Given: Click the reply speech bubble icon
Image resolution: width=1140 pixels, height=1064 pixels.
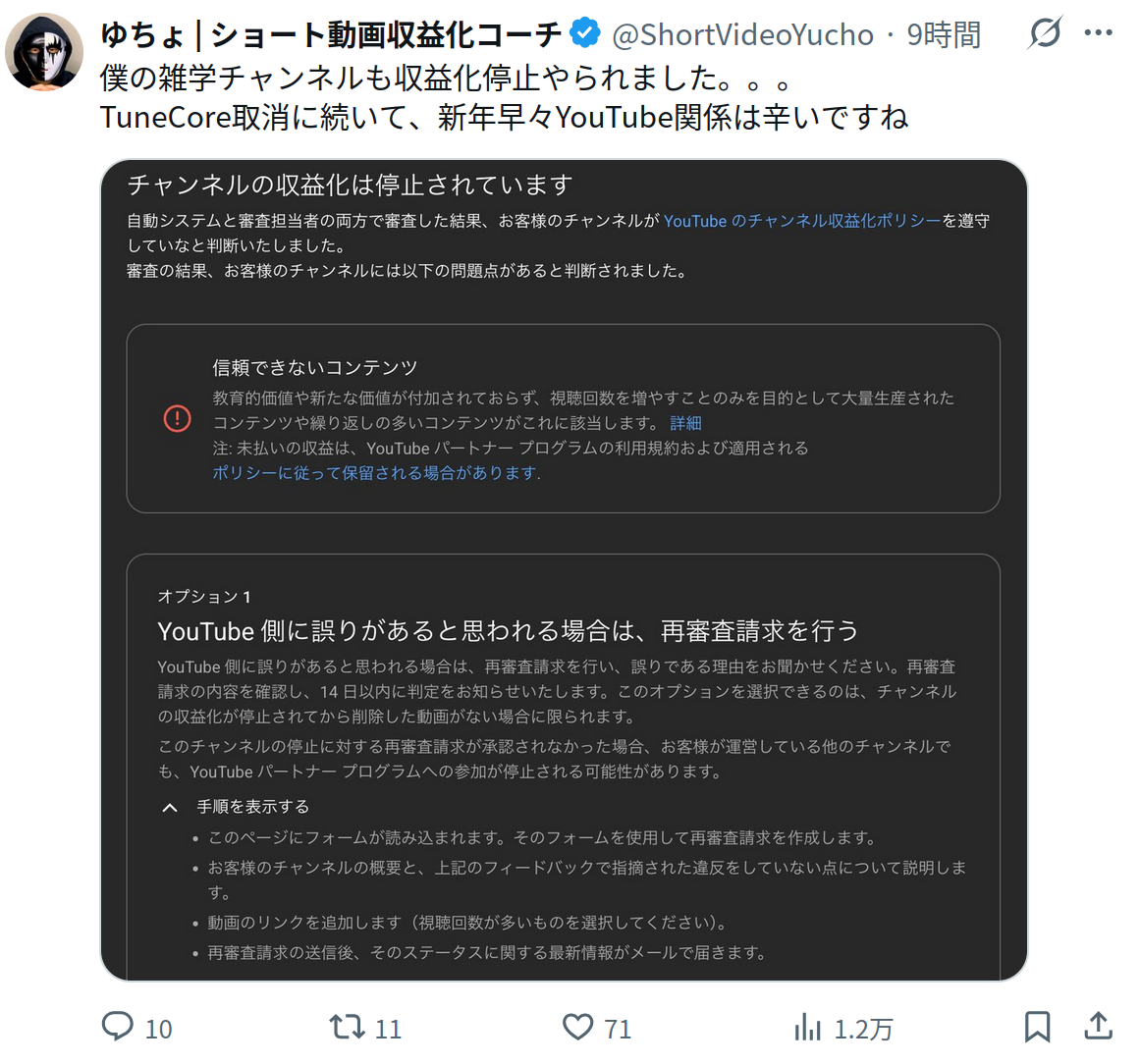Looking at the screenshot, I should (x=118, y=1027).
